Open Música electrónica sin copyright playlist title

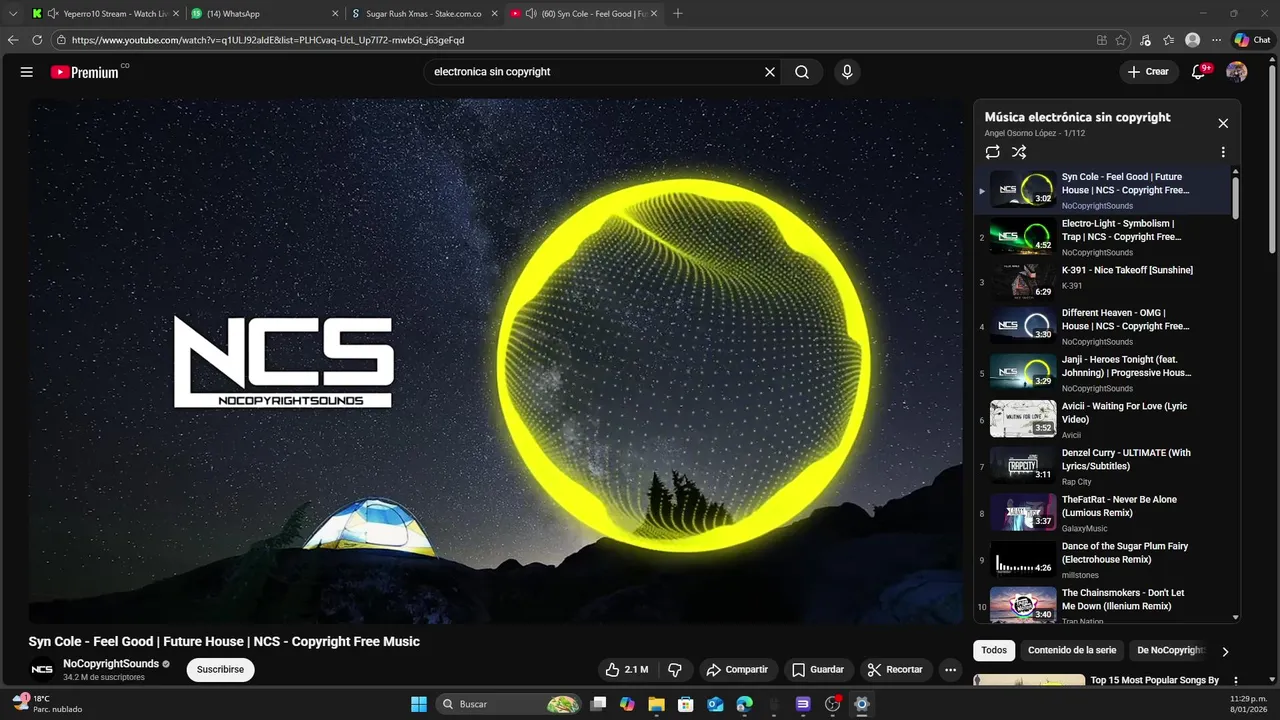coord(1077,117)
